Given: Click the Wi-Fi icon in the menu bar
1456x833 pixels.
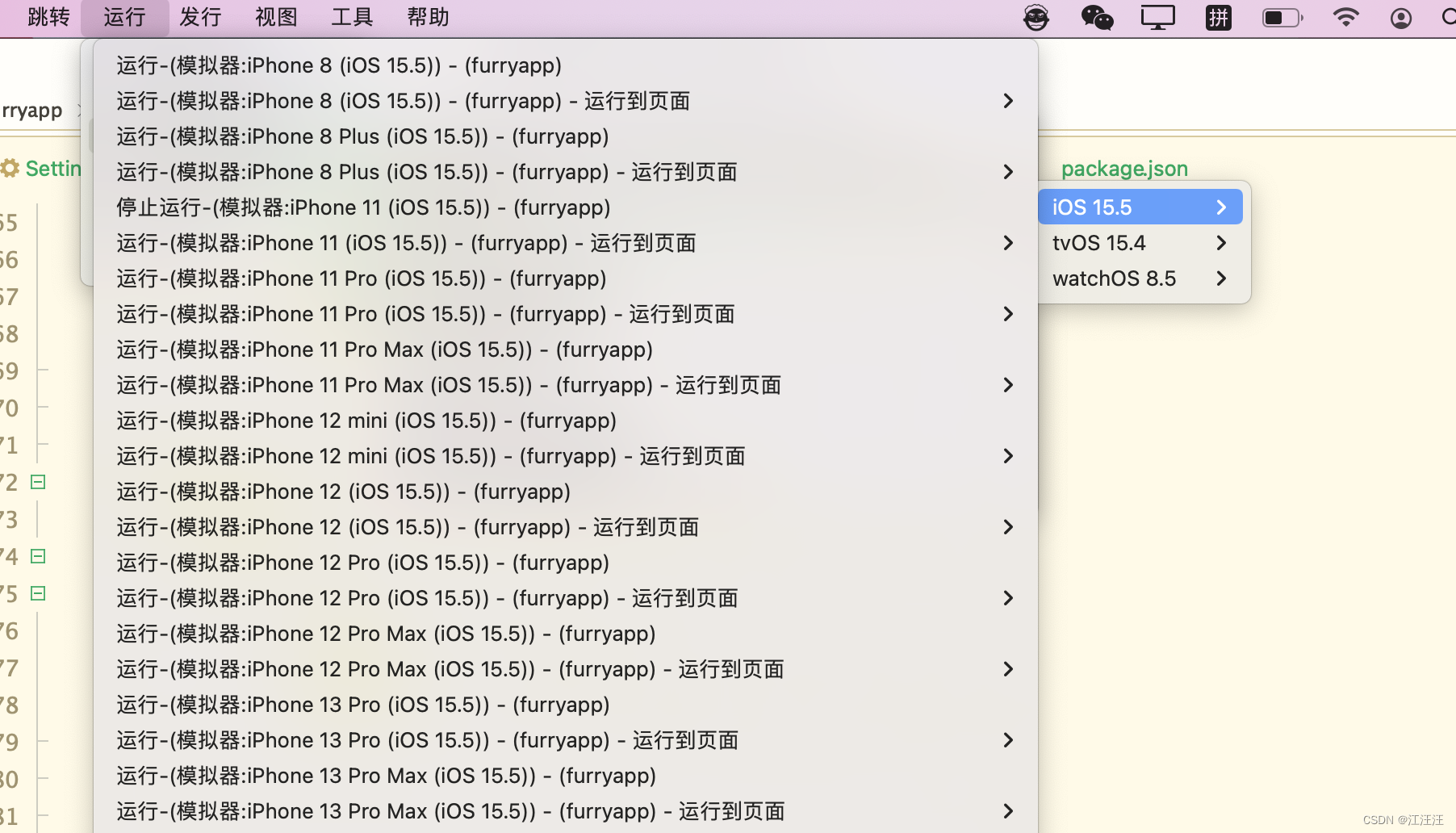Looking at the screenshot, I should point(1345,17).
